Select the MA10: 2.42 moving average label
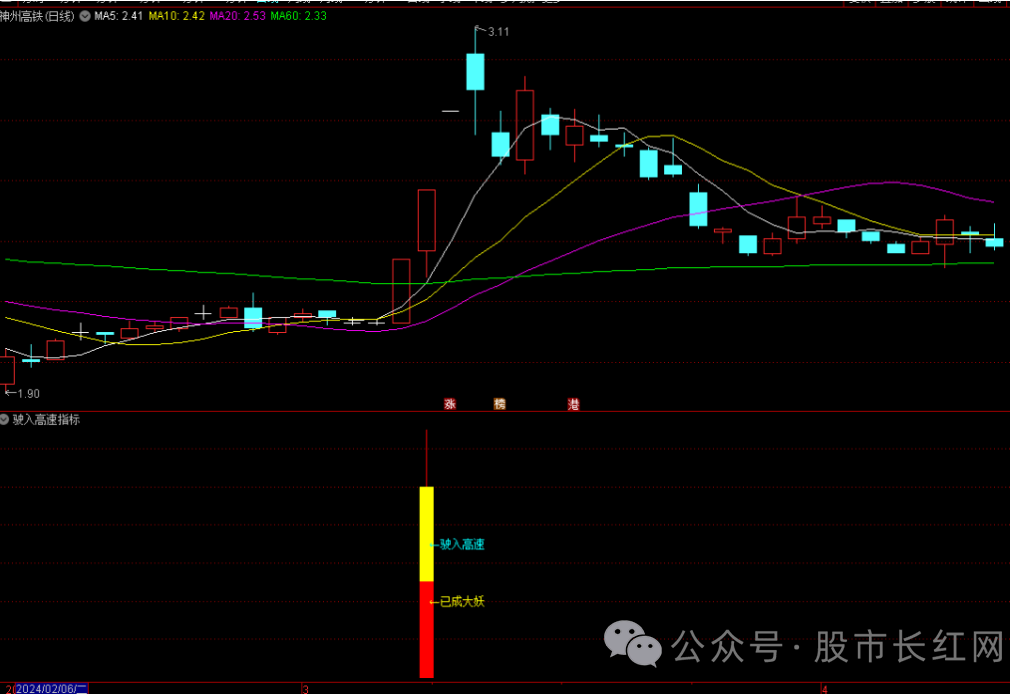This screenshot has height=698, width=1010. (x=176, y=16)
